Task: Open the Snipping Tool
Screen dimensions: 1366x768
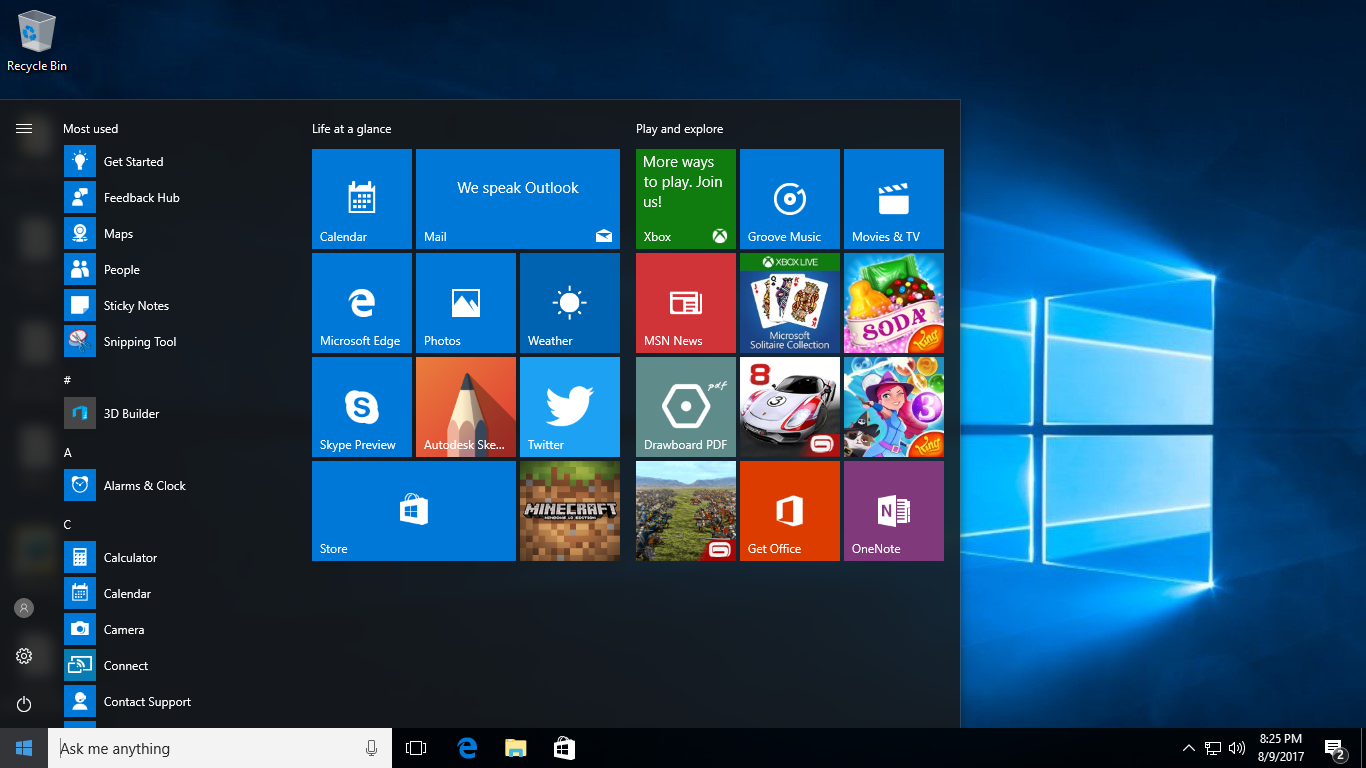Action: pos(180,342)
